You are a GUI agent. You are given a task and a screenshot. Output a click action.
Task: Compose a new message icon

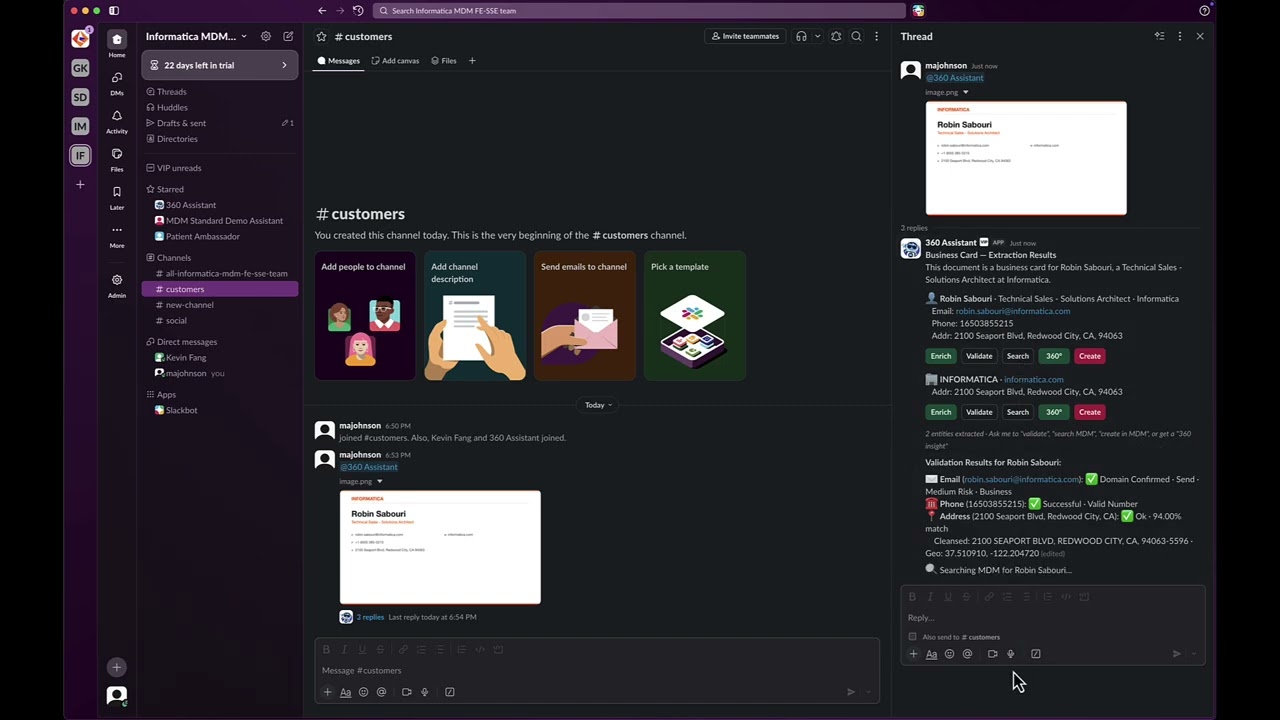[288, 36]
